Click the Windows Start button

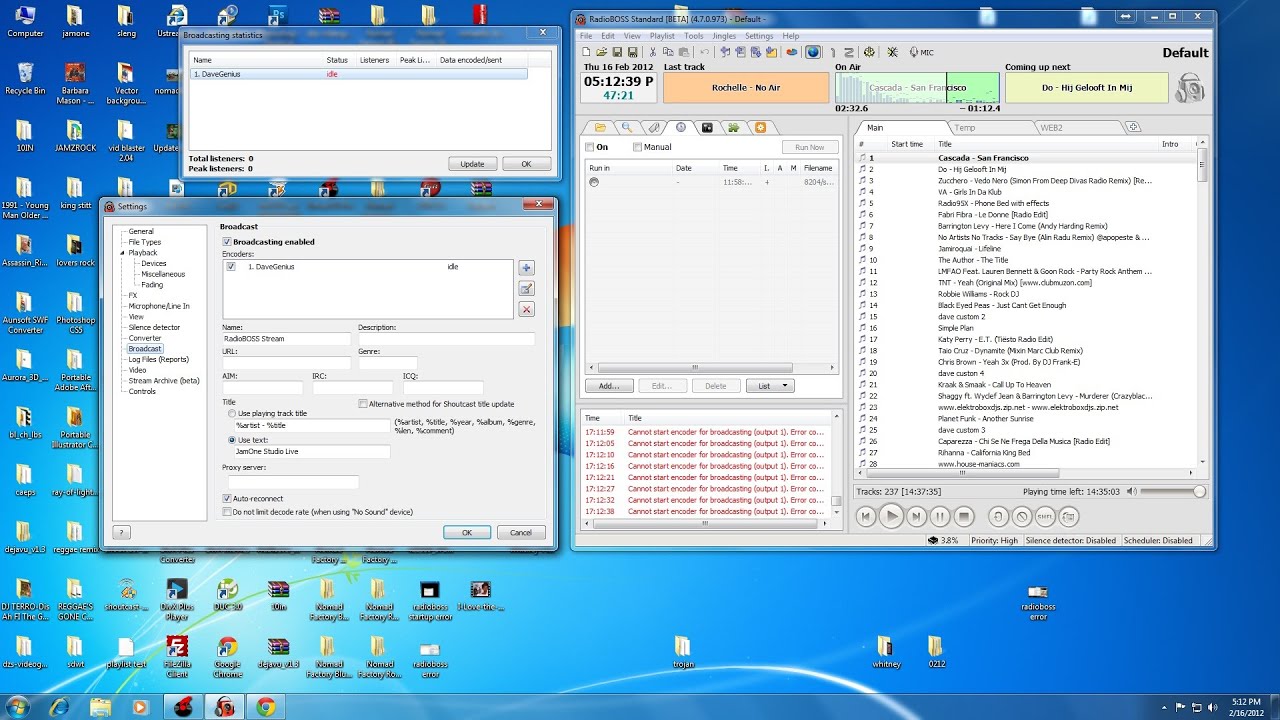[x=17, y=706]
